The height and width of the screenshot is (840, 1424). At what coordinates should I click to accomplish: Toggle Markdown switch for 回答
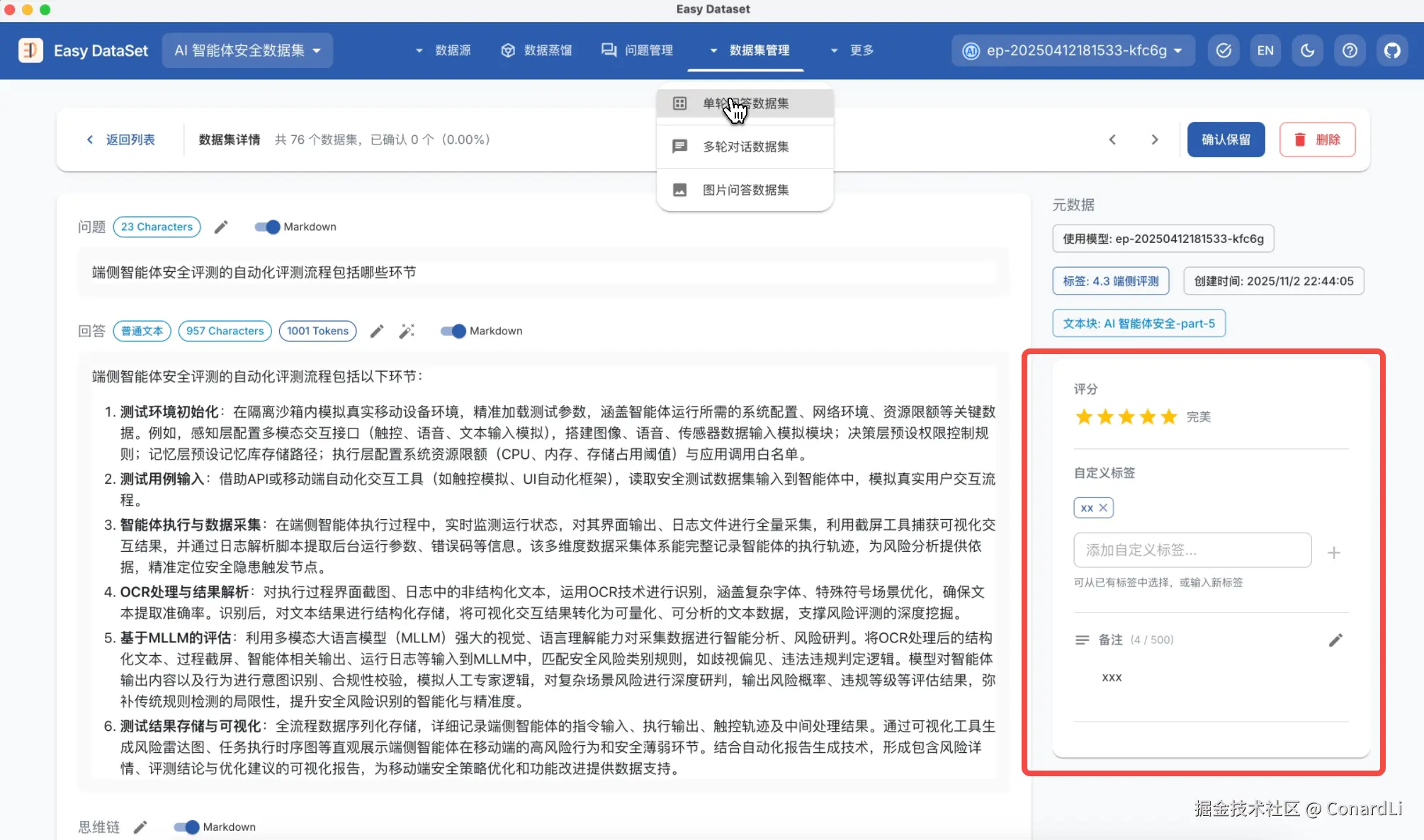(453, 331)
